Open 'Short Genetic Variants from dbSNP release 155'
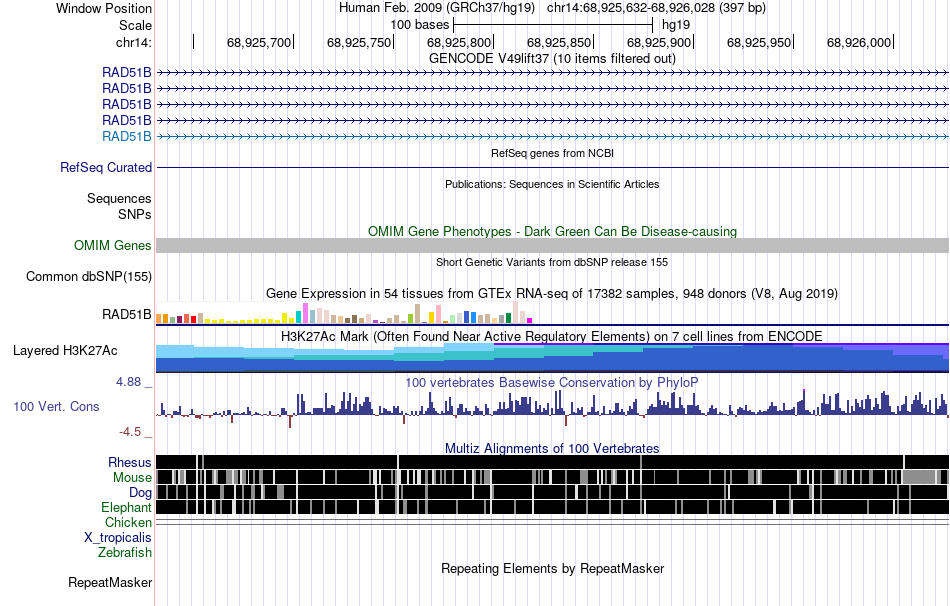 [552, 262]
